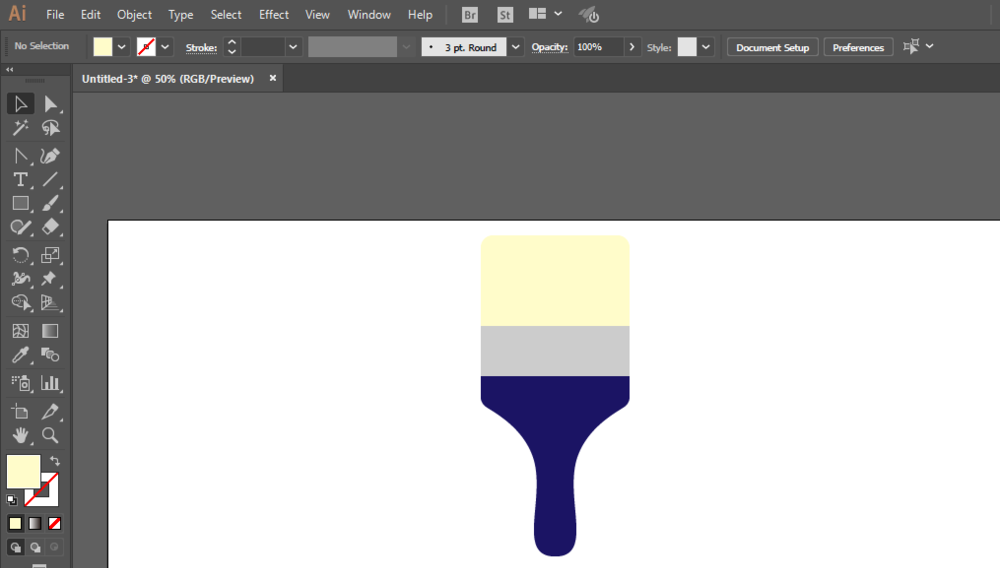Screen dimensions: 1000x568
Task: Select the Shape Builder tool
Action: (x=20, y=303)
